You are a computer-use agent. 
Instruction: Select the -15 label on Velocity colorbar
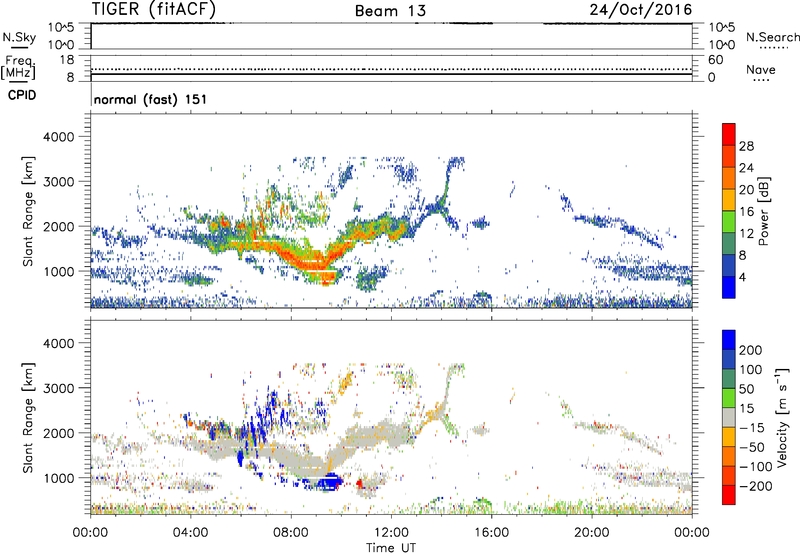click(x=752, y=427)
